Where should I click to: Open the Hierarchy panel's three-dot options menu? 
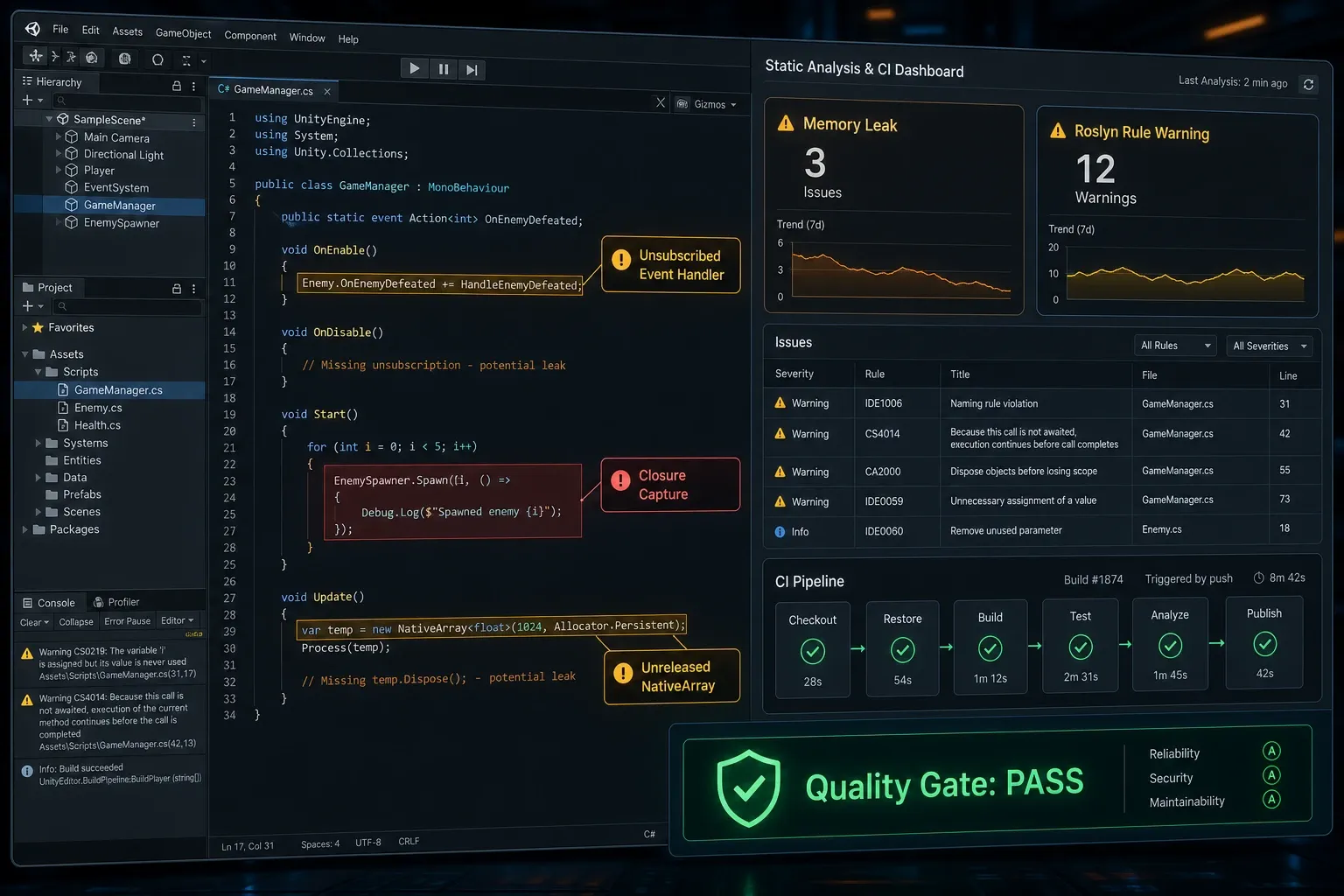(193, 86)
